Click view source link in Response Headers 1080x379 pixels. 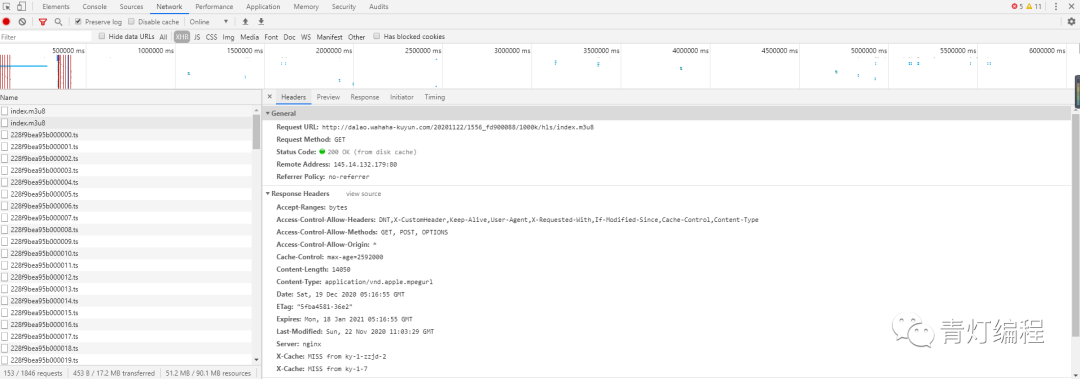(x=363, y=194)
